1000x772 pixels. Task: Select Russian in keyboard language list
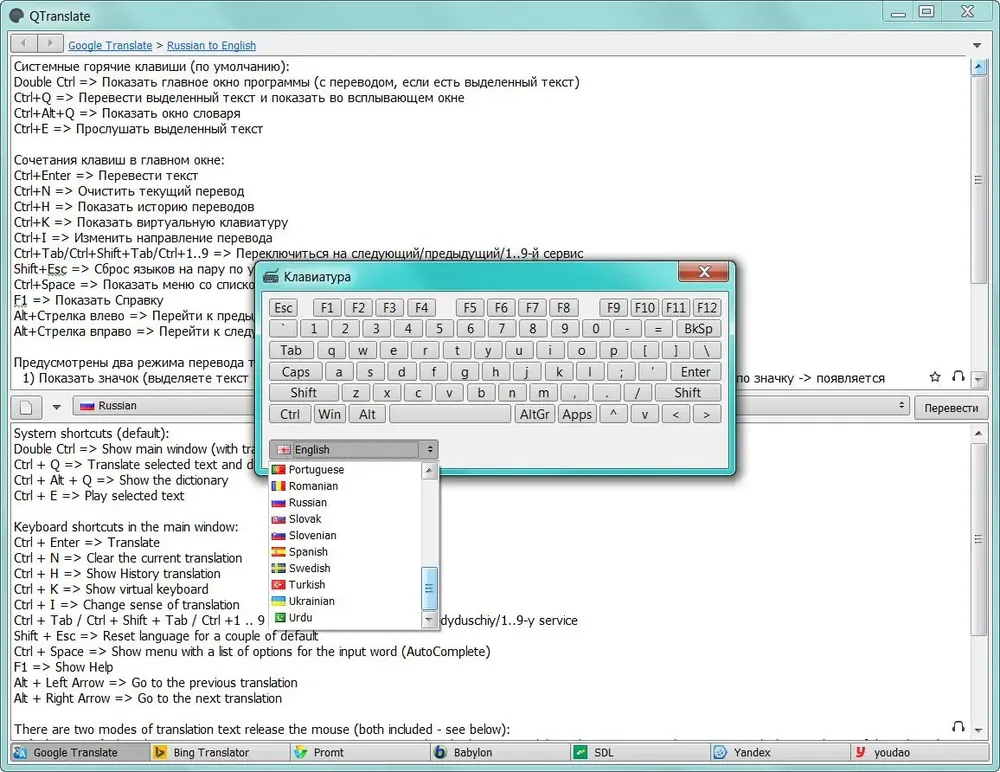(x=345, y=503)
